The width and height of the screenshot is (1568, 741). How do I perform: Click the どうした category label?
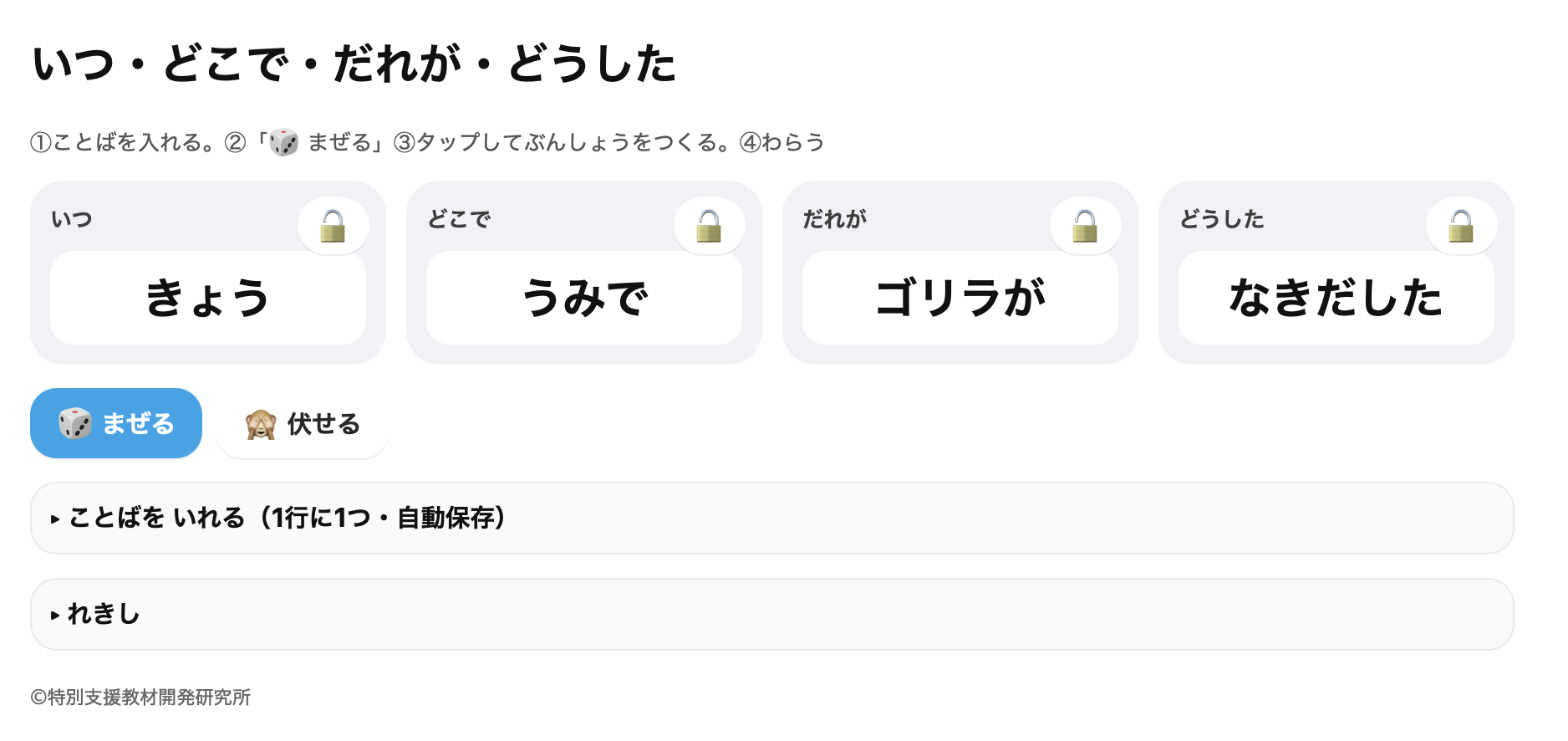pyautogui.click(x=1221, y=219)
